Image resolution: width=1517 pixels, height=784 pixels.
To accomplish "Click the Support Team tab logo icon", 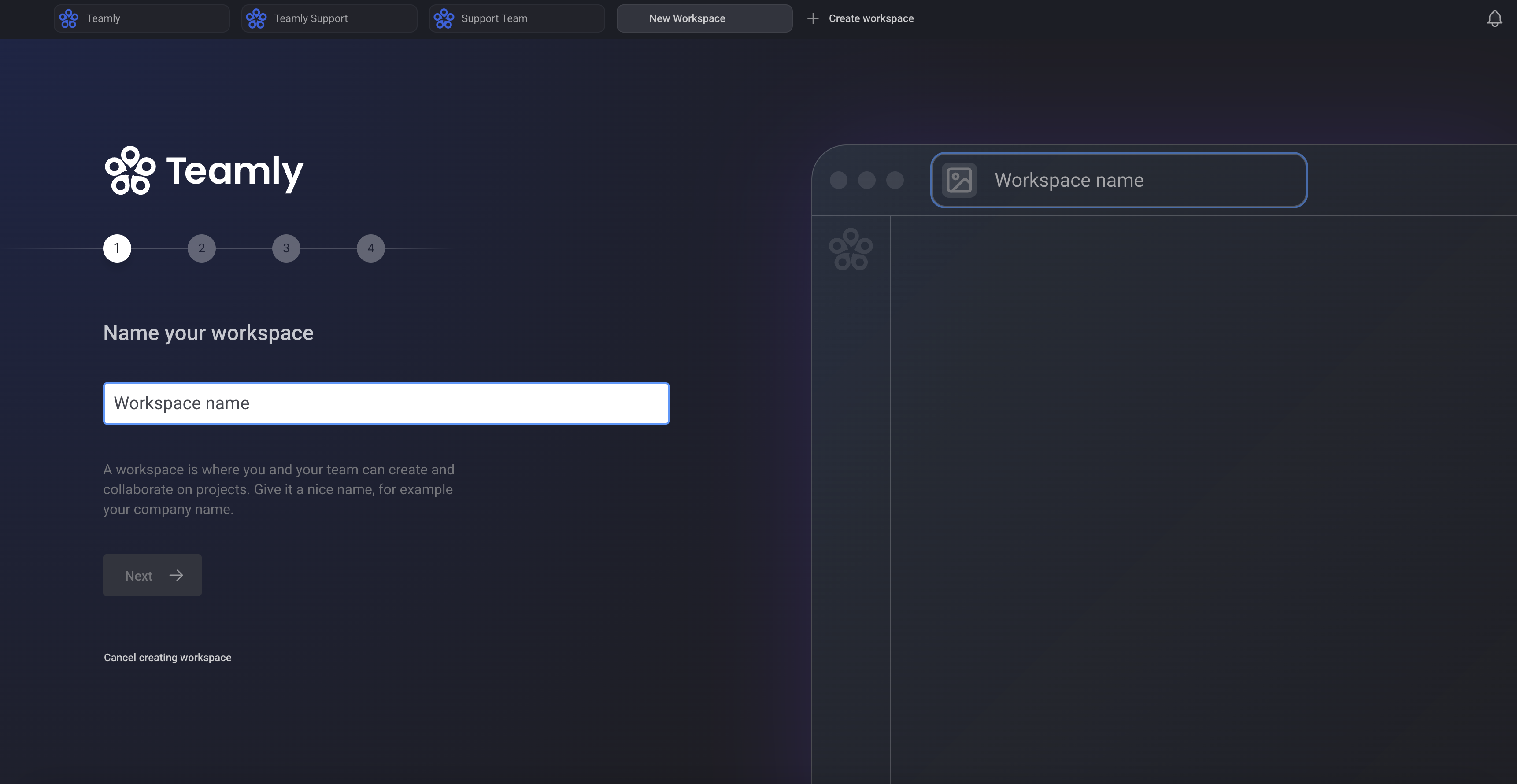I will (444, 19).
